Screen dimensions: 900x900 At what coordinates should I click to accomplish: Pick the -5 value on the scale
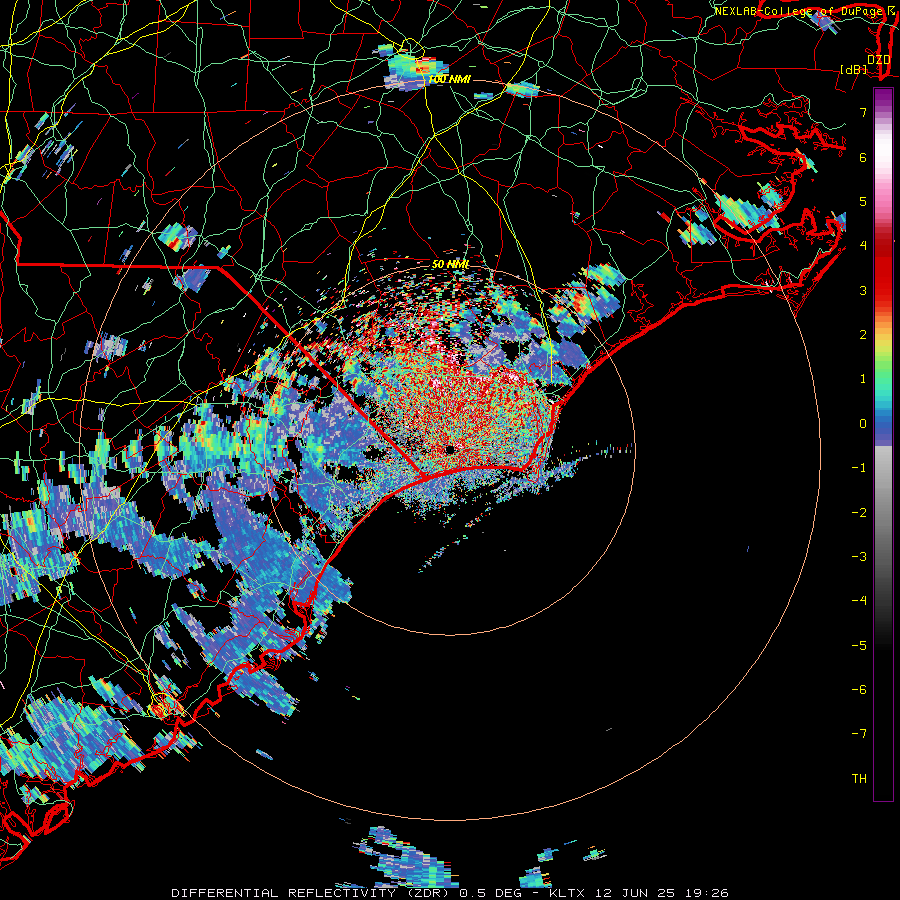859,646
